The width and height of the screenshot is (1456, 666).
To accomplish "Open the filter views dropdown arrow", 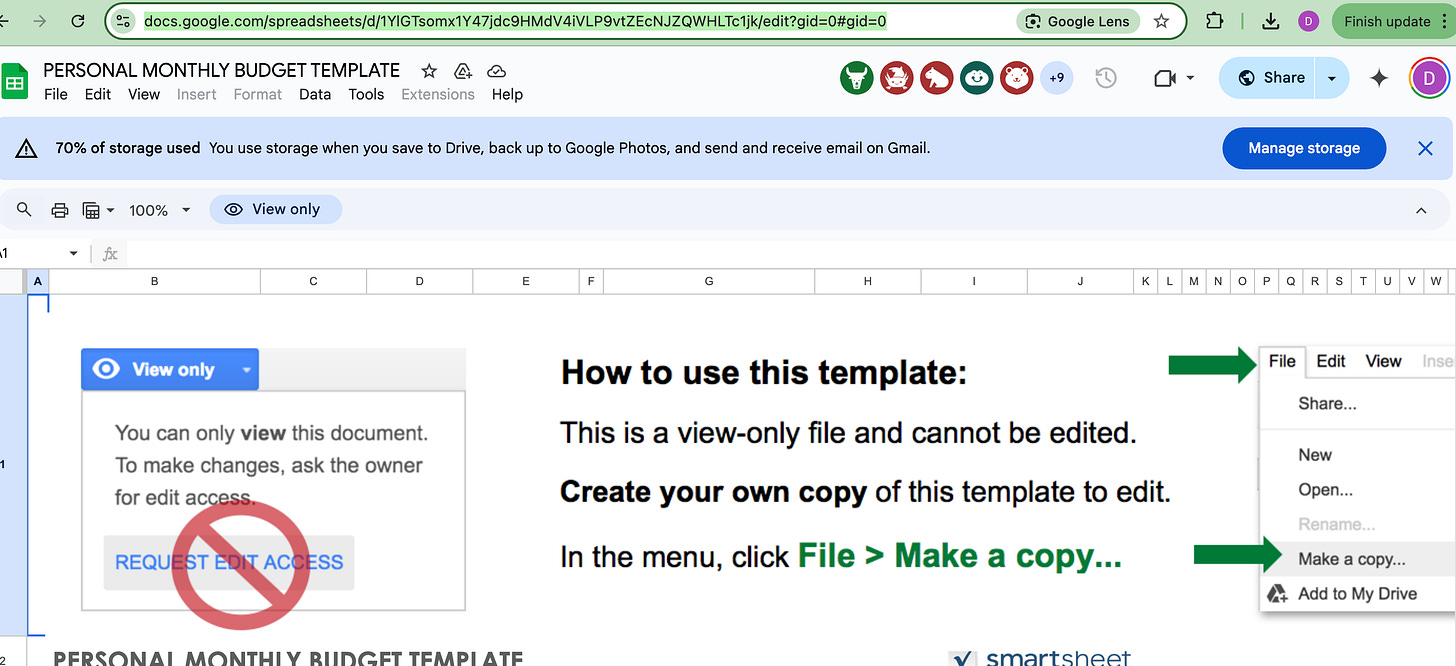I will pyautogui.click(x=110, y=210).
